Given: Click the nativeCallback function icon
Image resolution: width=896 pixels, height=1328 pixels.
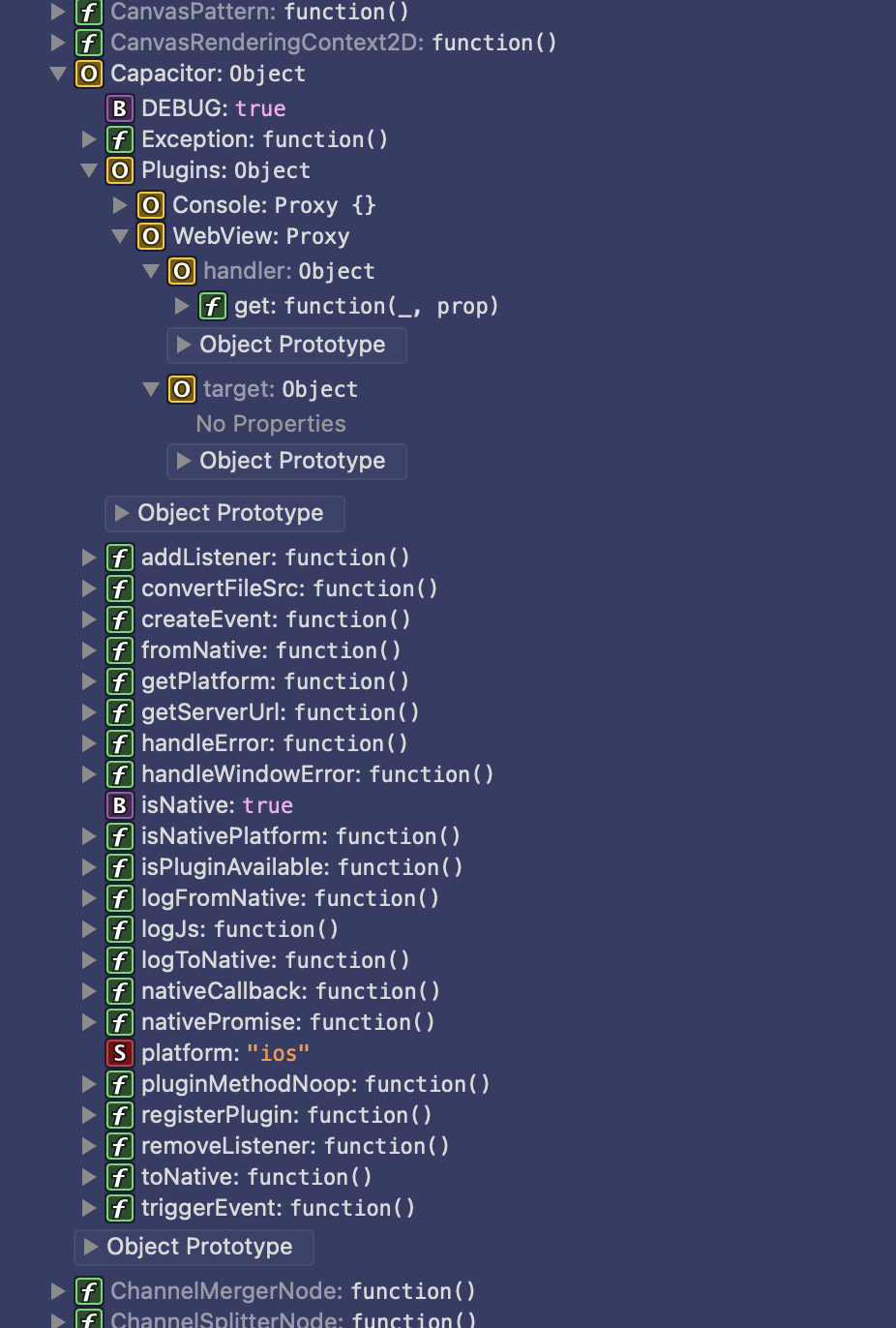Looking at the screenshot, I should (x=119, y=991).
